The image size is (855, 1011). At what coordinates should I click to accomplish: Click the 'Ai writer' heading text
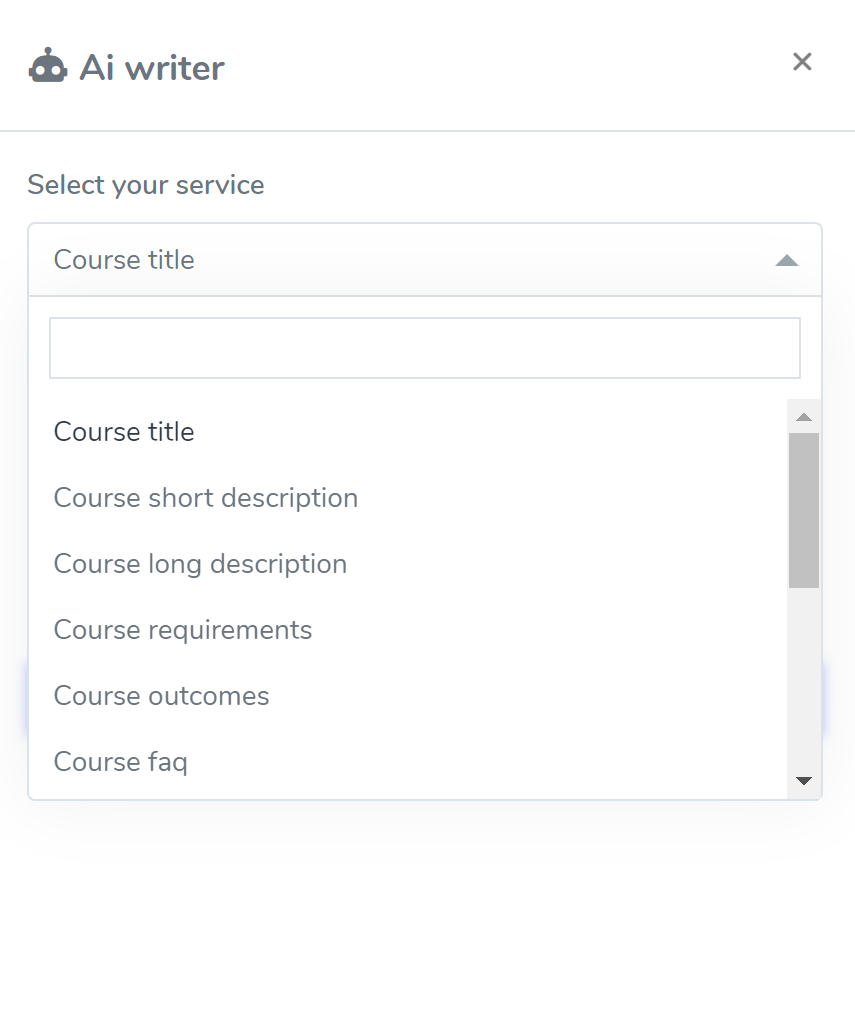tap(152, 68)
